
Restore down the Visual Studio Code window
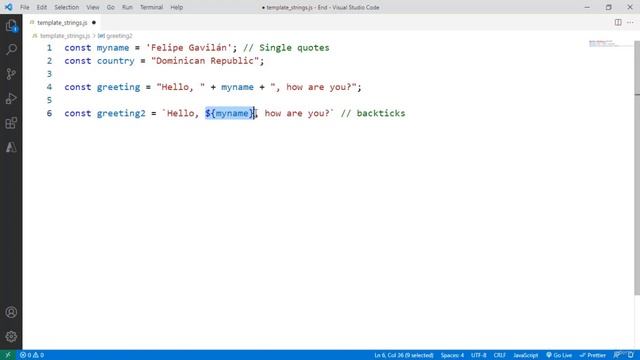point(609,7)
